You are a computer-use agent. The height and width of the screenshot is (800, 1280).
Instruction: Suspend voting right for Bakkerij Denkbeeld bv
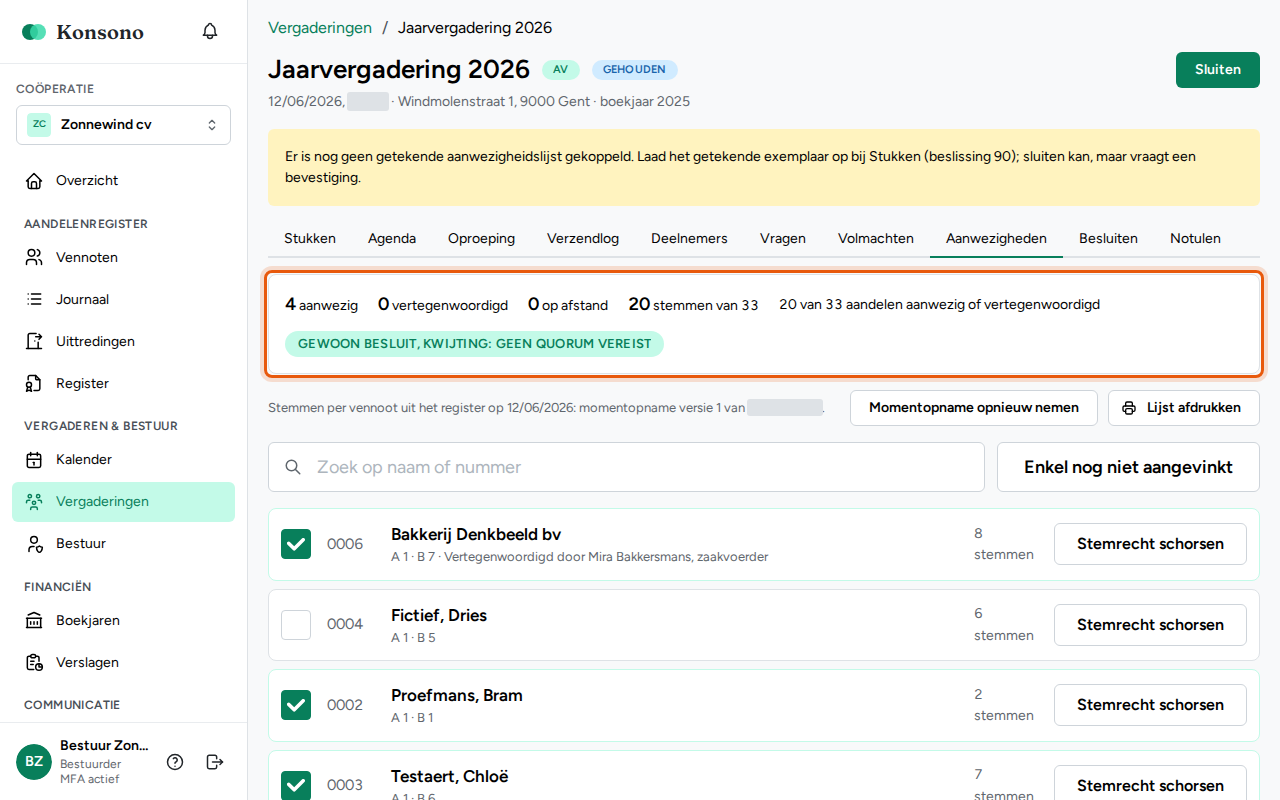(x=1150, y=544)
